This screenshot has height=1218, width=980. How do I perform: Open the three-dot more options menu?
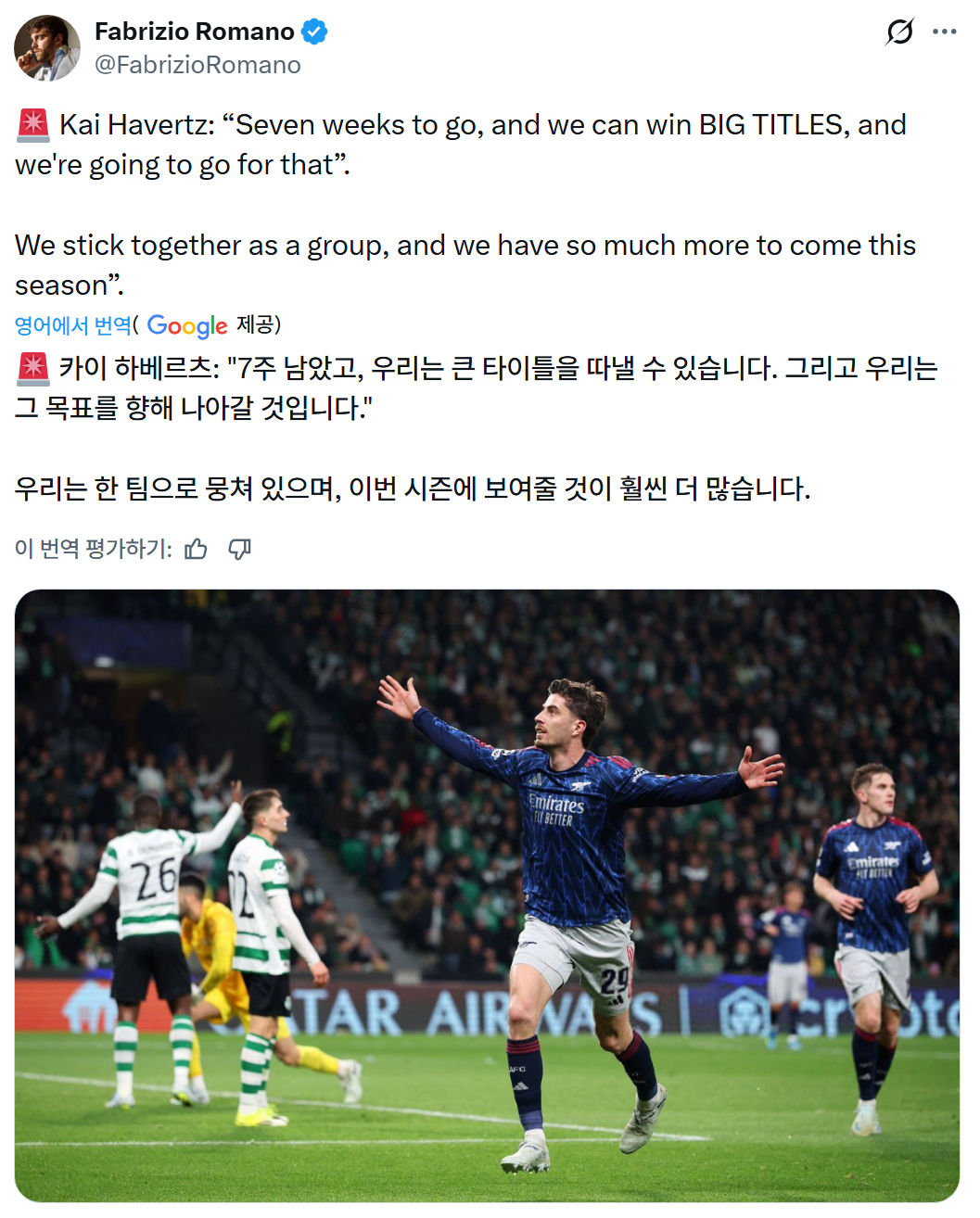point(945,32)
